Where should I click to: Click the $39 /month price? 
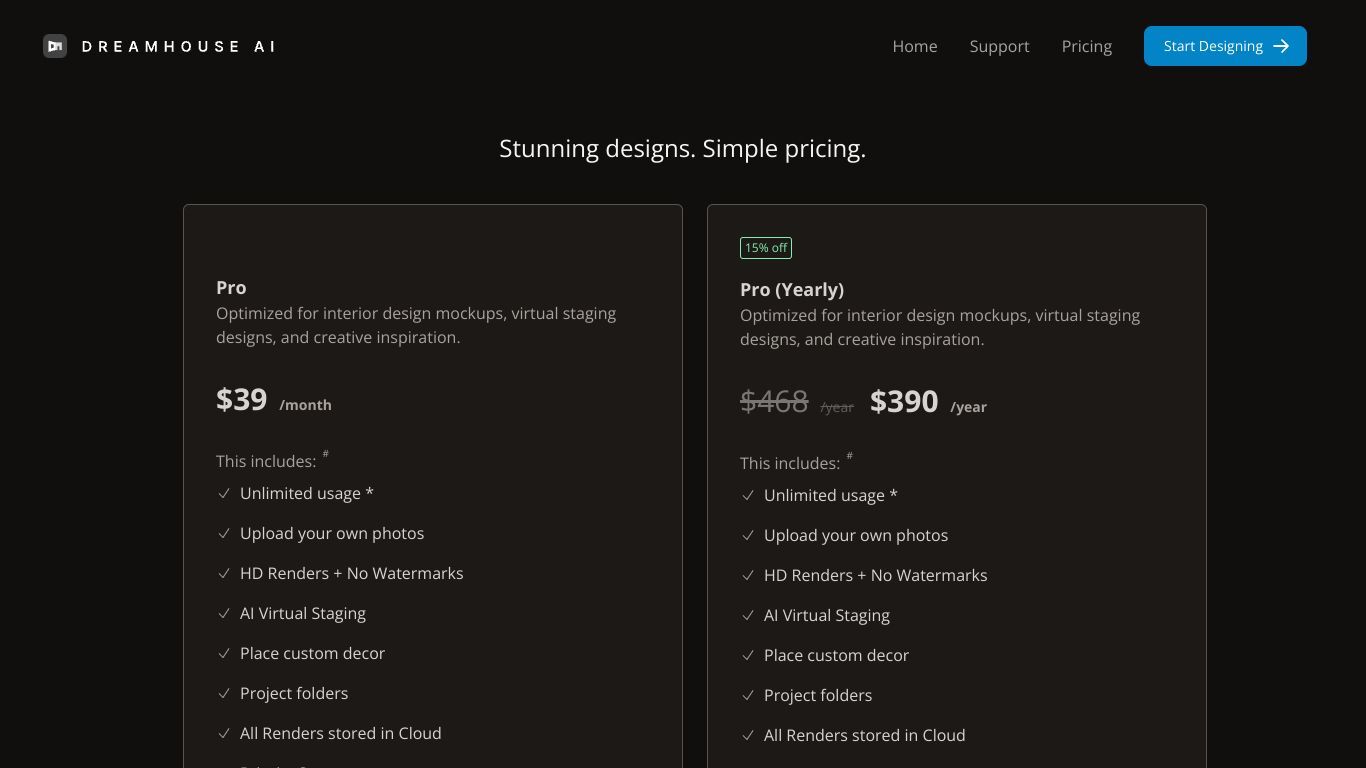274,400
